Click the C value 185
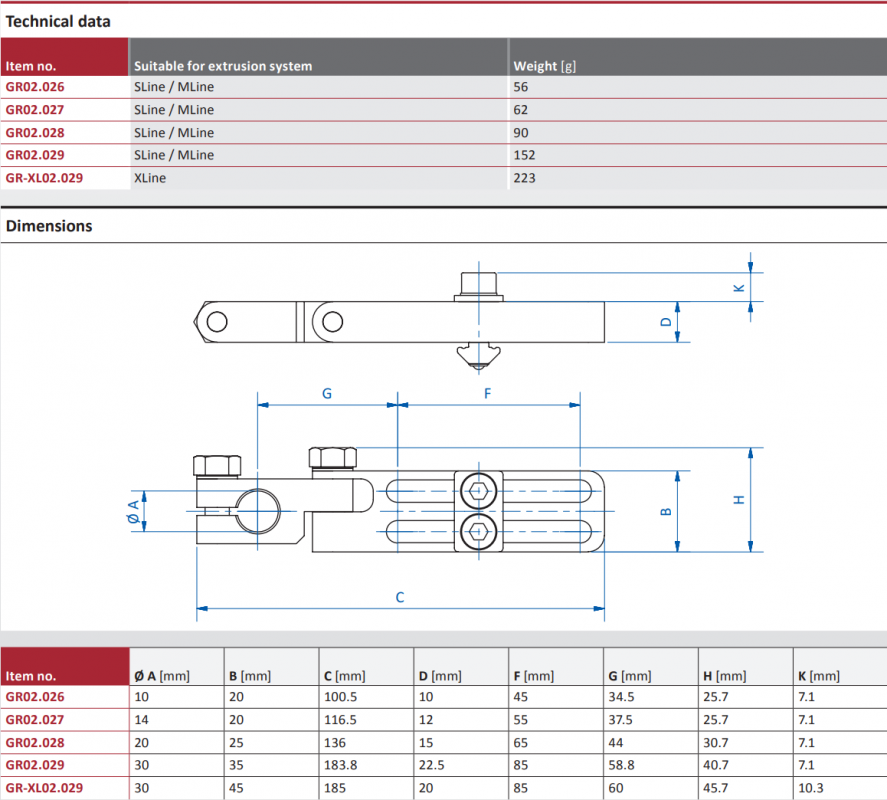 click(334, 788)
